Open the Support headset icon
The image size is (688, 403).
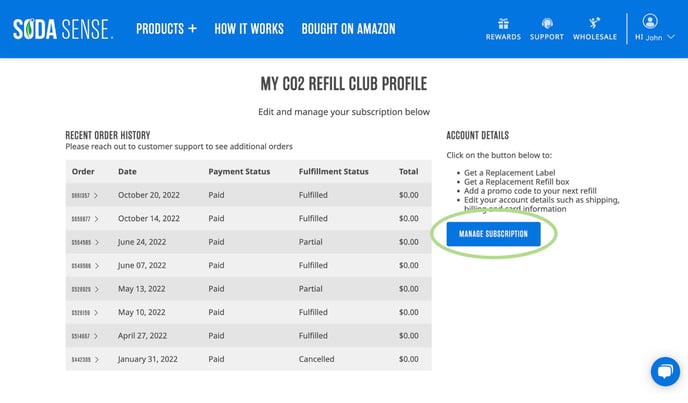tap(547, 23)
